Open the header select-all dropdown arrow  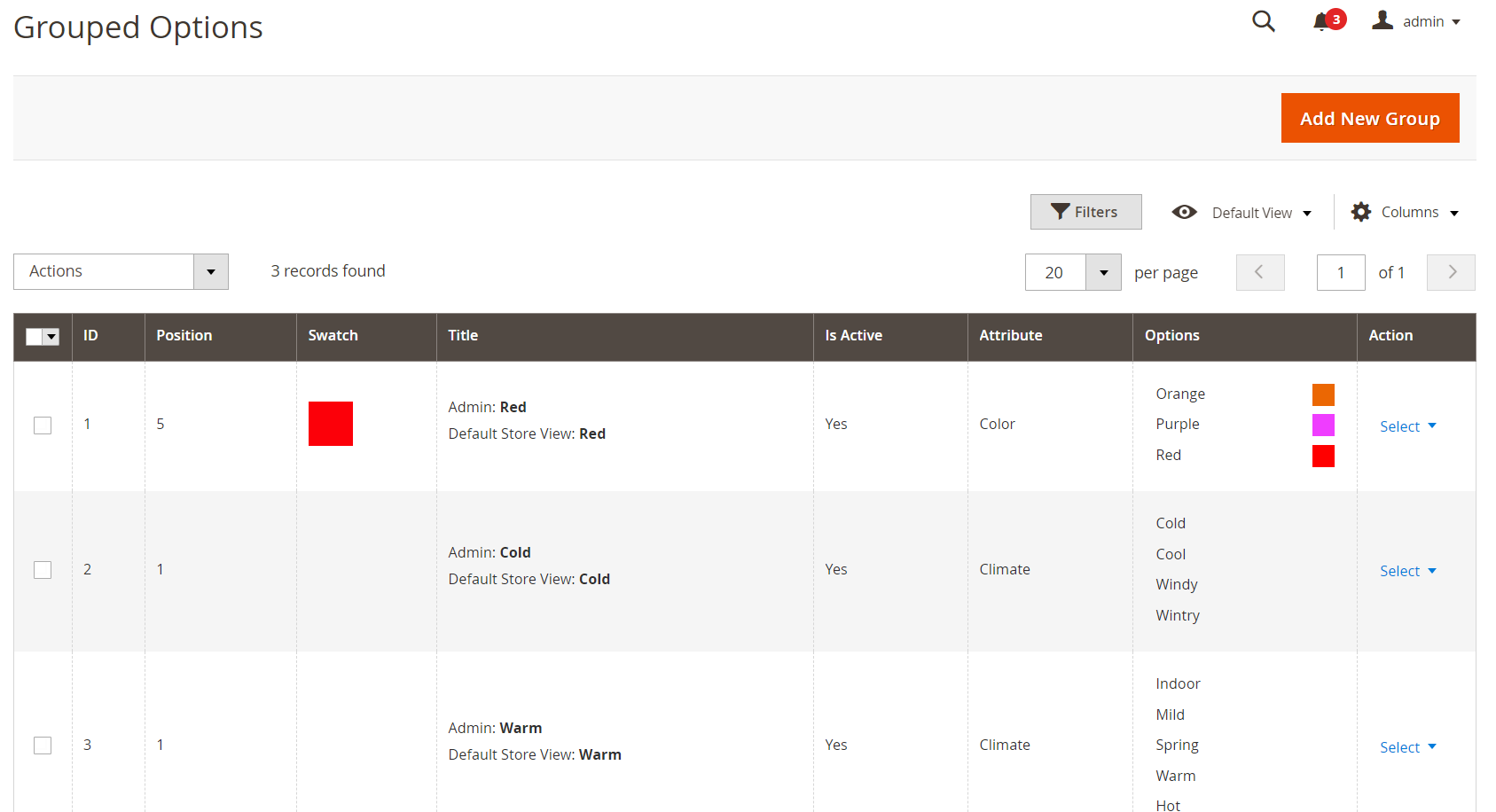pyautogui.click(x=51, y=337)
